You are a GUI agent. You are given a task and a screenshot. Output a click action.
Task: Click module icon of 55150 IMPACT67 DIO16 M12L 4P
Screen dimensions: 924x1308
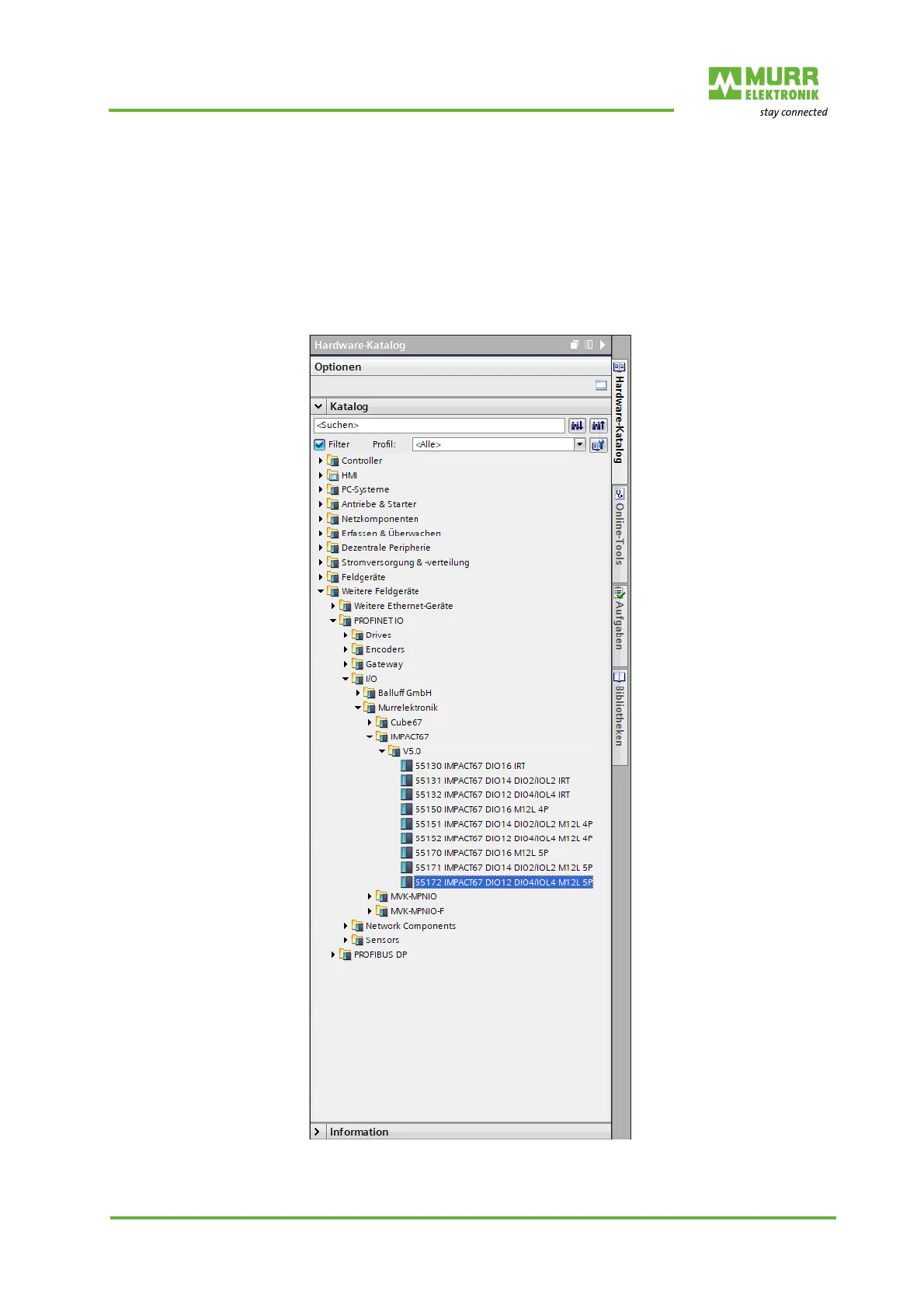[x=406, y=809]
